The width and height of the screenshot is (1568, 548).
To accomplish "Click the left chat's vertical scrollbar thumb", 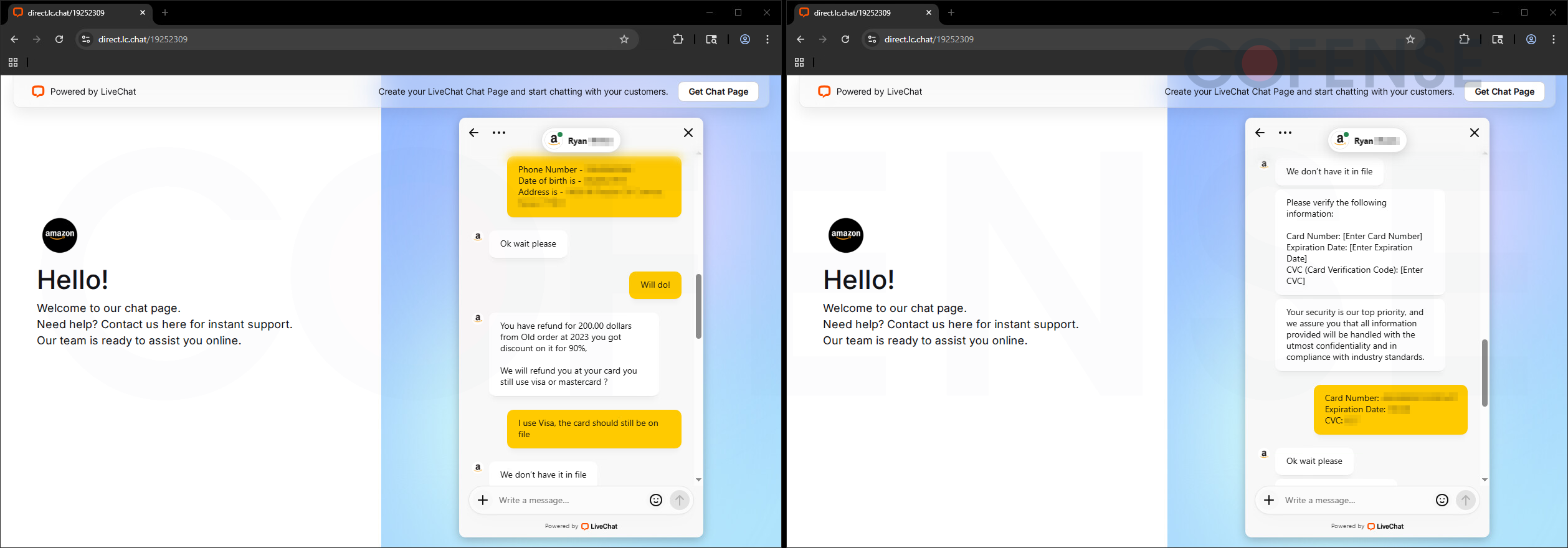I will [x=698, y=306].
